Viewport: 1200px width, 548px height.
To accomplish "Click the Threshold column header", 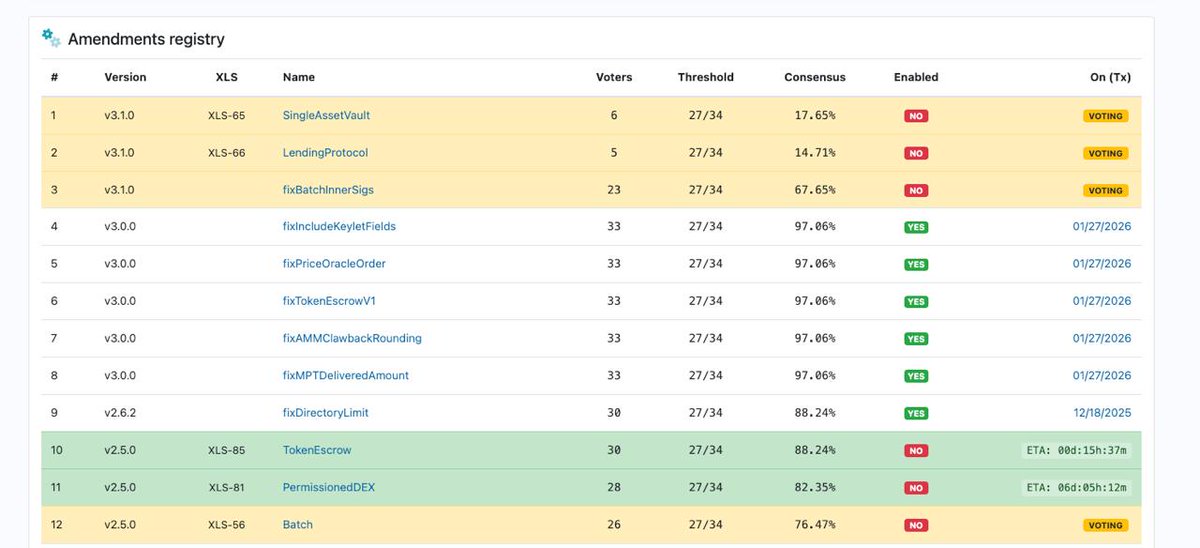I will point(706,77).
